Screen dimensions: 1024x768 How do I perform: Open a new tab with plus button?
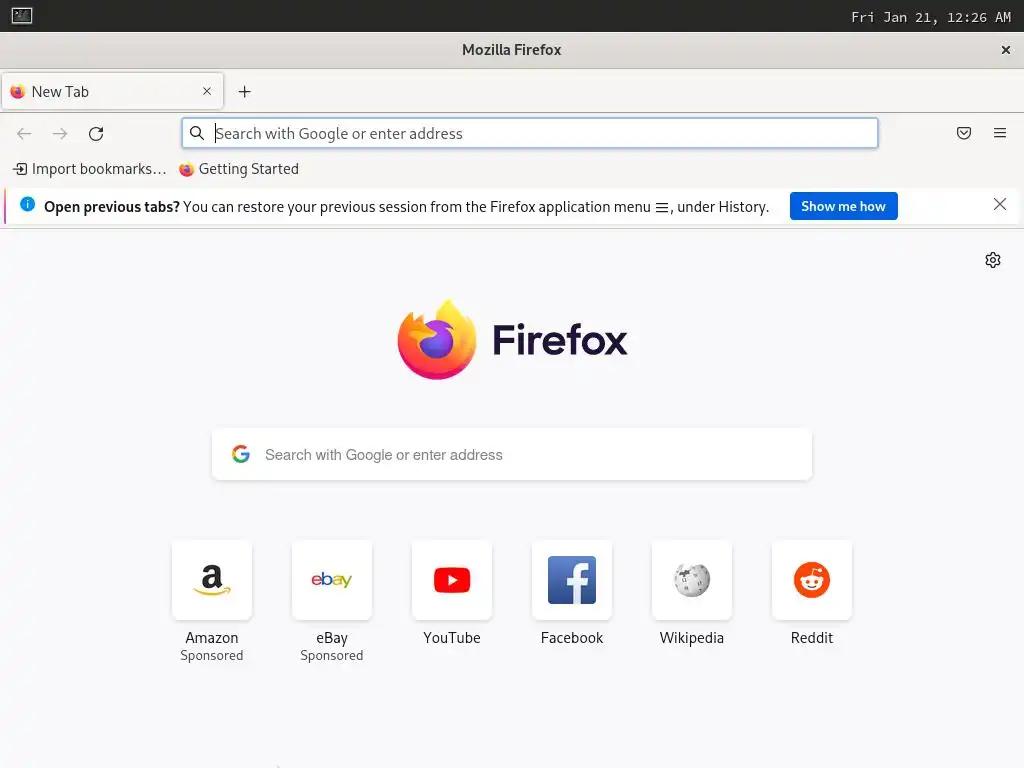tap(244, 91)
